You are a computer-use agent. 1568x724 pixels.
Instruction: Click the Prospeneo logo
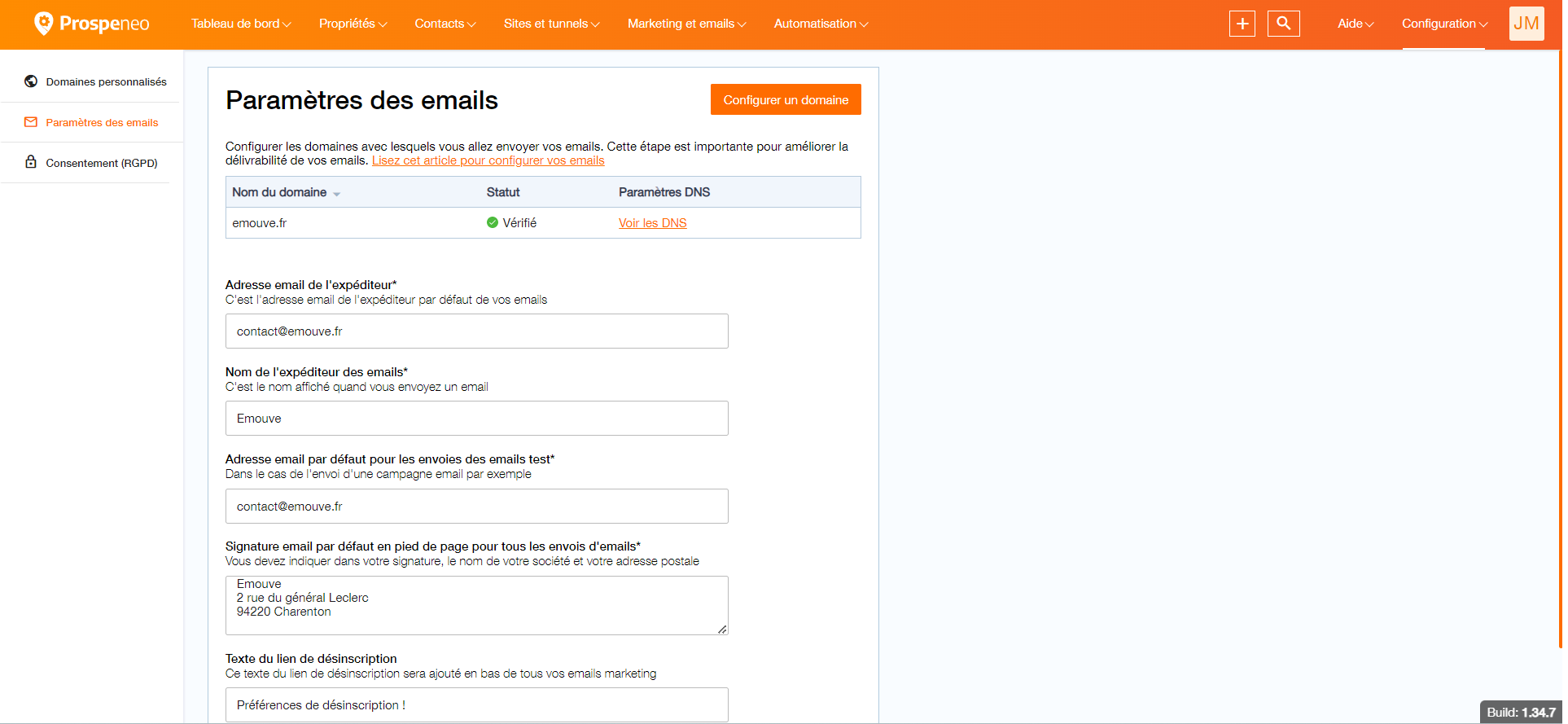[91, 24]
